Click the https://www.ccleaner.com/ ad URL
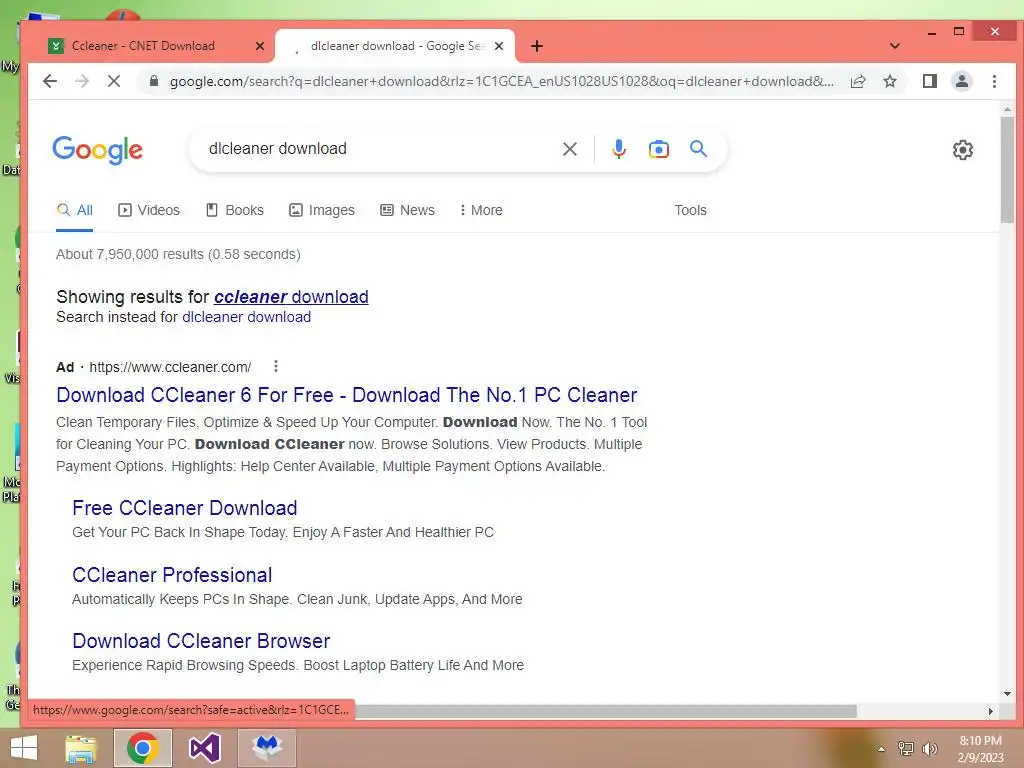The image size is (1024, 768). point(170,367)
